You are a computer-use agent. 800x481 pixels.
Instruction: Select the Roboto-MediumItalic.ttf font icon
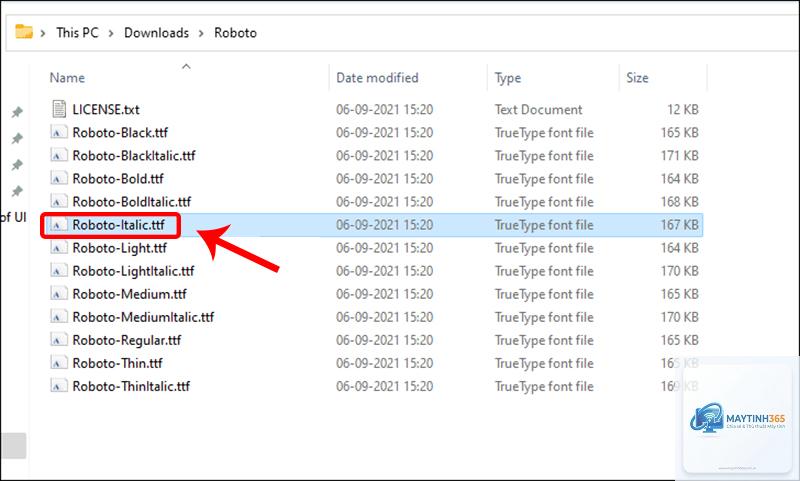click(x=59, y=316)
